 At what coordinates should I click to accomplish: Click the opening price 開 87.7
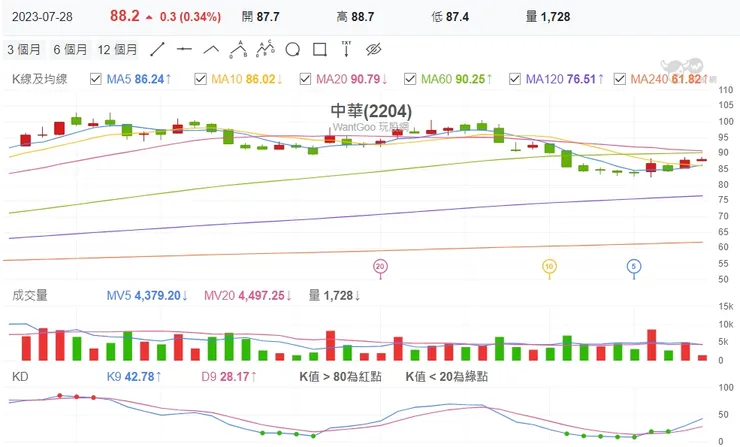[261, 17]
